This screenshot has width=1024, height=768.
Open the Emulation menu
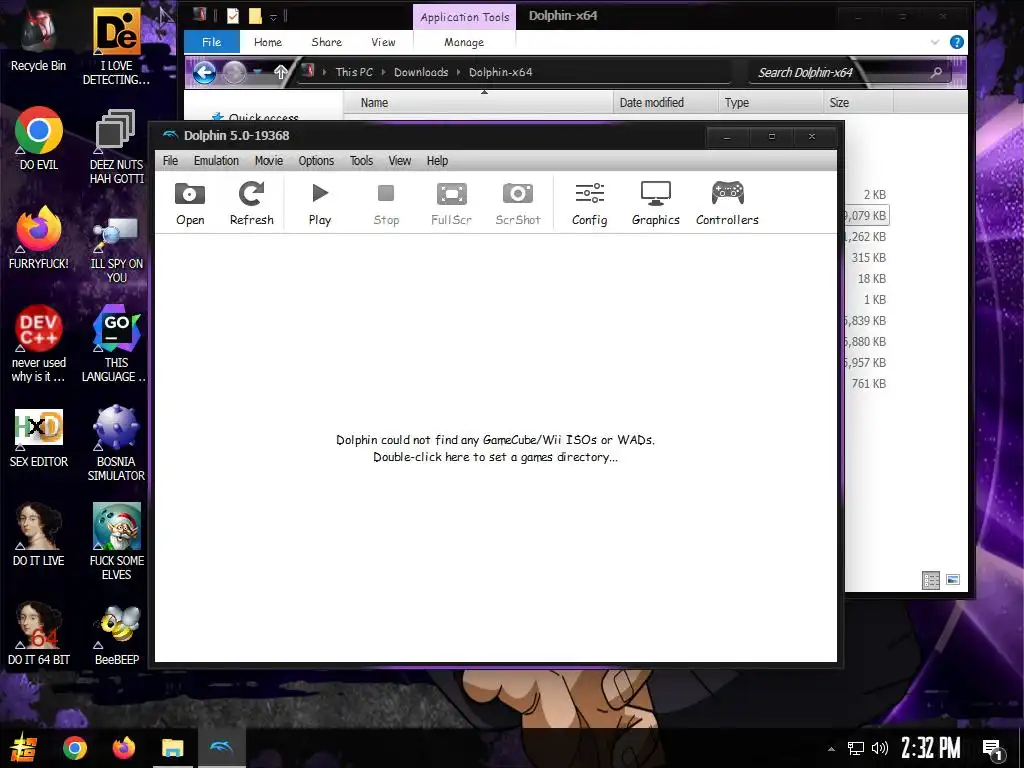[x=216, y=161]
